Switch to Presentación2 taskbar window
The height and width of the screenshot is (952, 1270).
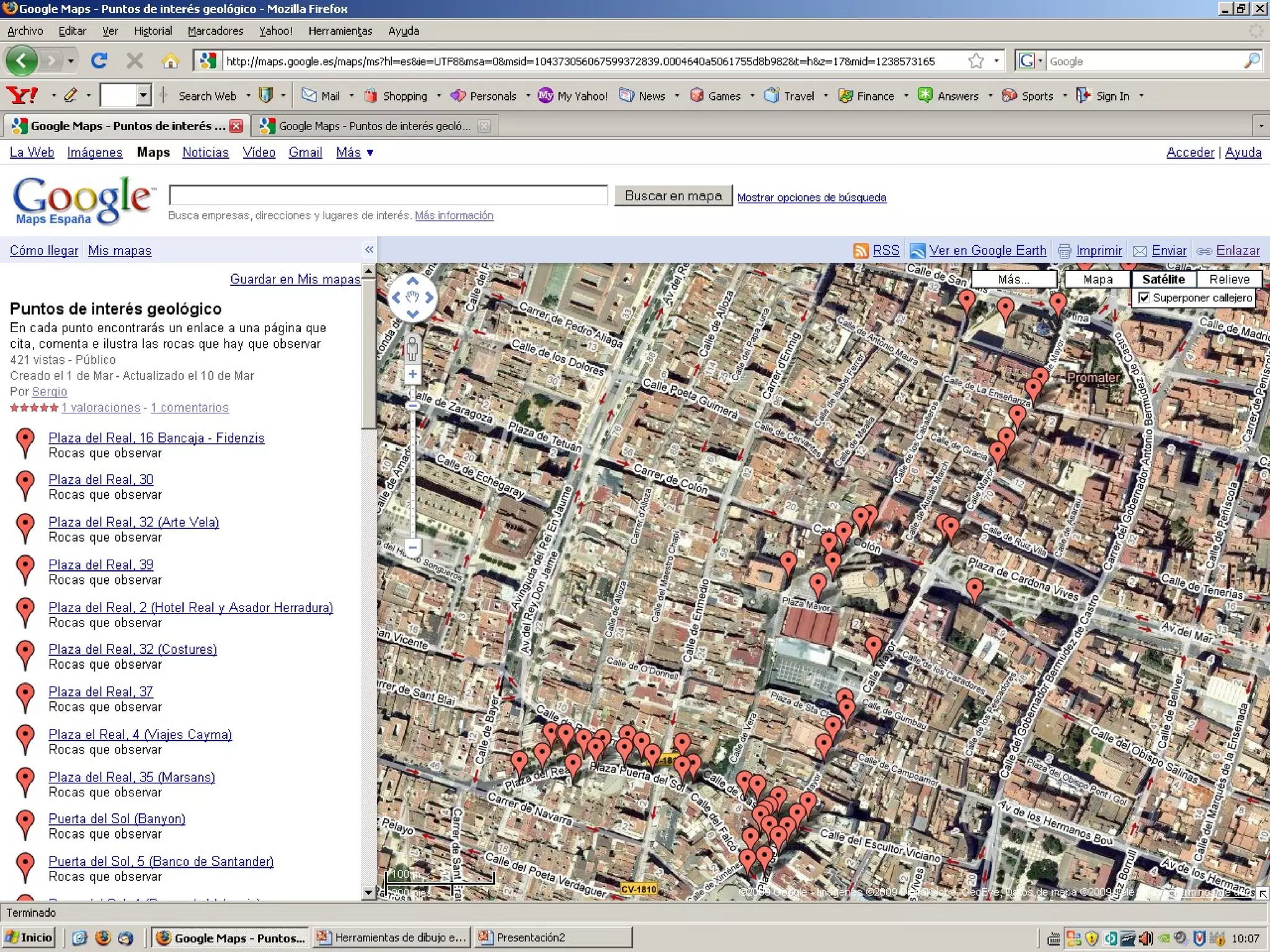(x=553, y=938)
